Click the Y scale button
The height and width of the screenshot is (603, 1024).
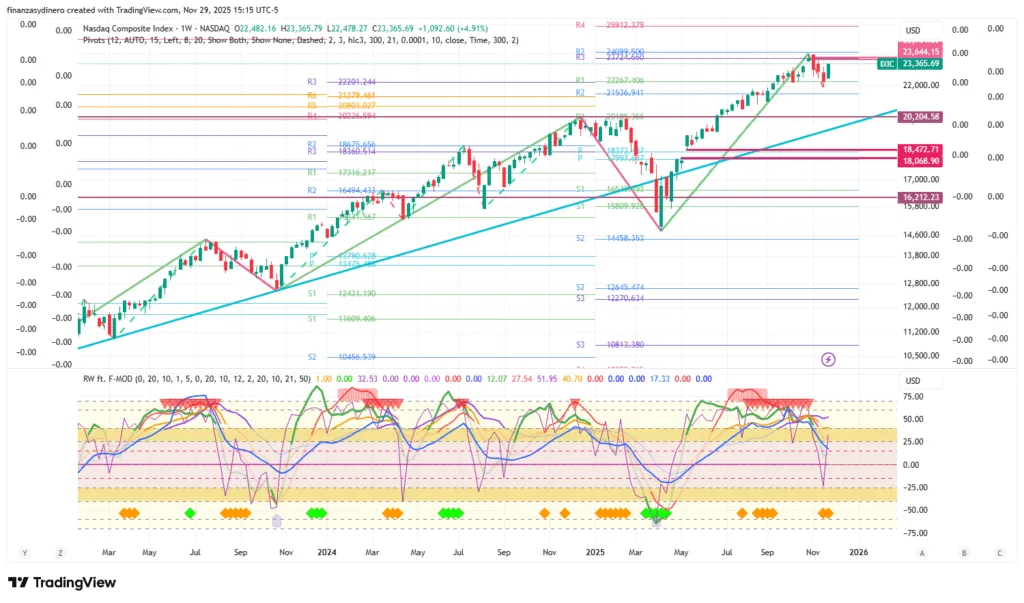coord(24,552)
